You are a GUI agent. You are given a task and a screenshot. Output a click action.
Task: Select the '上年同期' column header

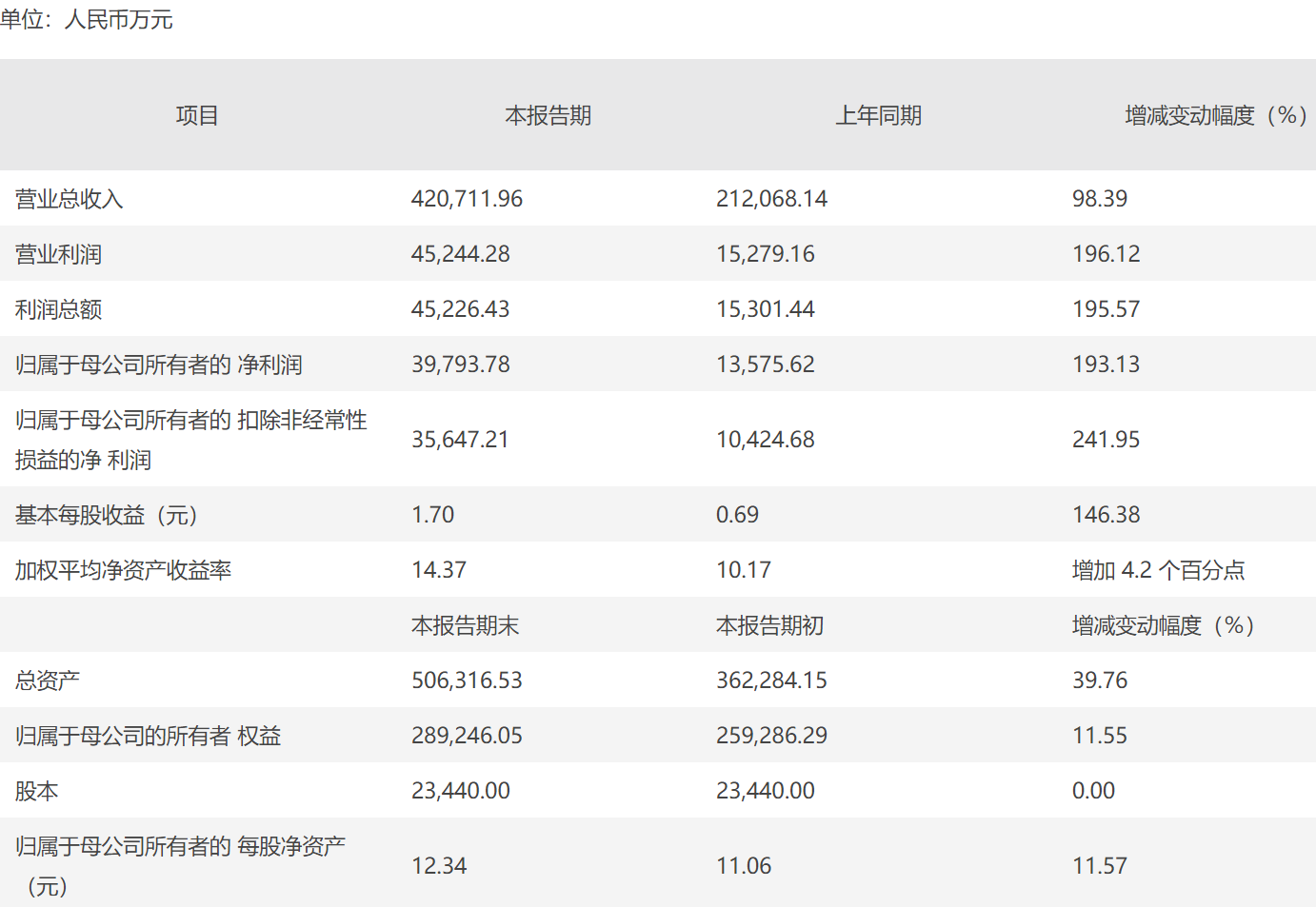click(878, 115)
